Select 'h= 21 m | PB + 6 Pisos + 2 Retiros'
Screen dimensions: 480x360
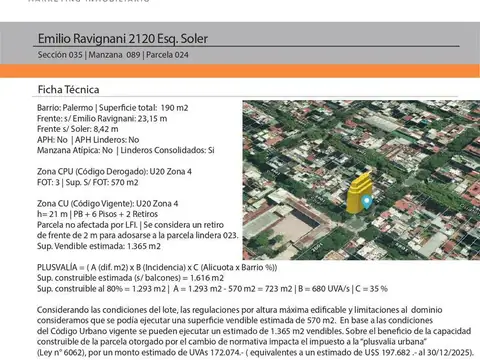coord(97,214)
